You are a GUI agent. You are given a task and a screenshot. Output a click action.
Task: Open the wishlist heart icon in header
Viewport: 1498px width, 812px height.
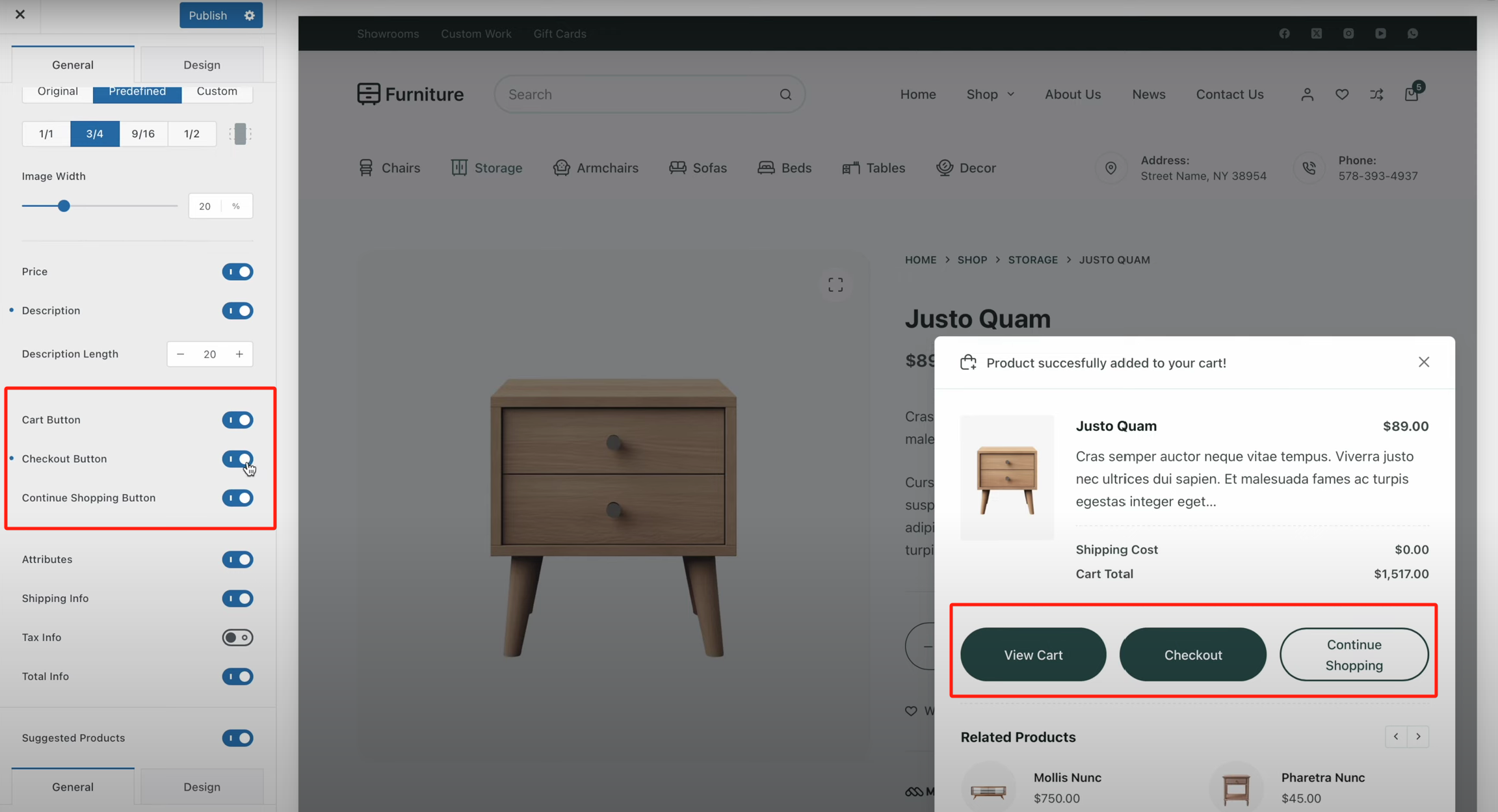click(x=1342, y=94)
